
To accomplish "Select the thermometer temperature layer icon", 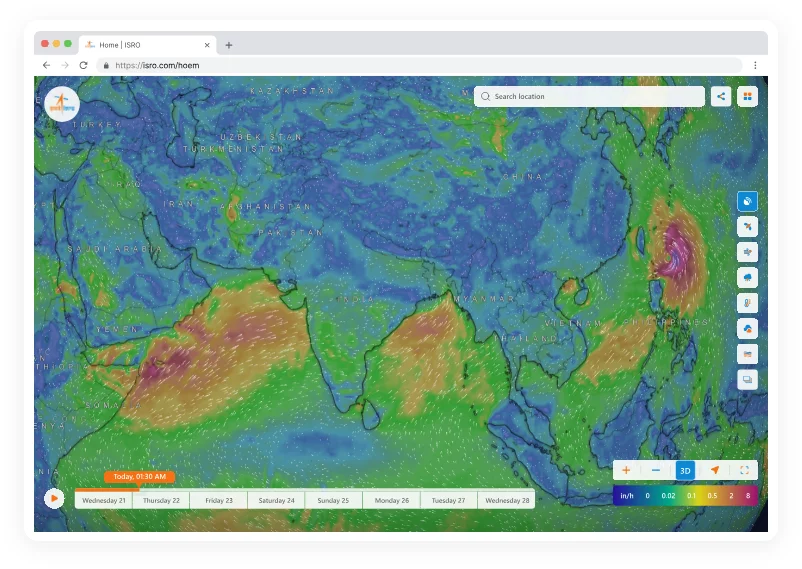I will pyautogui.click(x=747, y=303).
